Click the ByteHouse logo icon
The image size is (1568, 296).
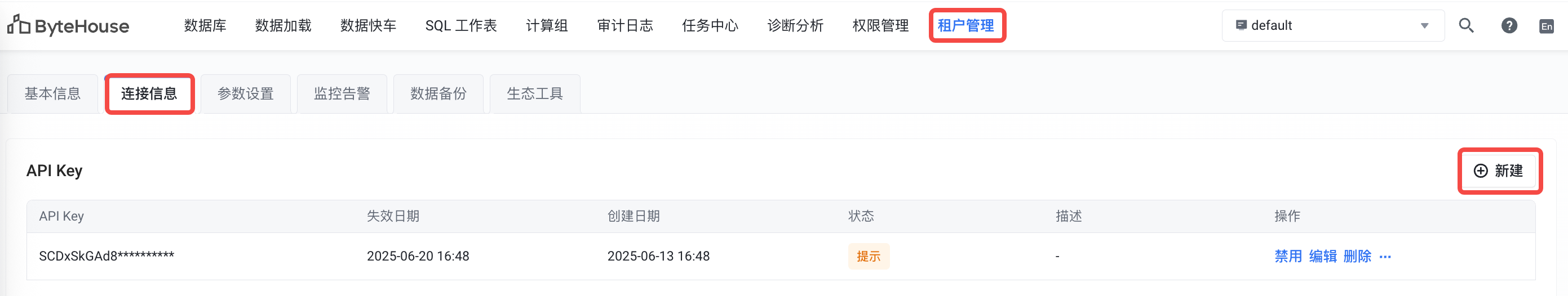coord(18,25)
